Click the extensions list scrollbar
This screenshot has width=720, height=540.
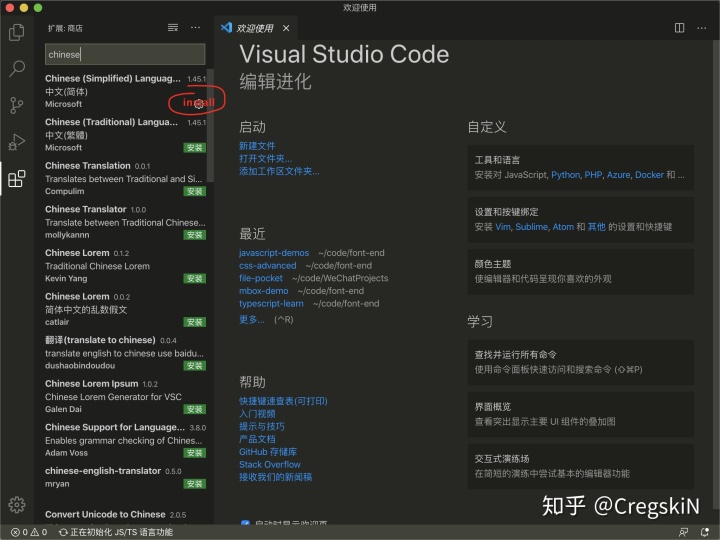point(210,125)
